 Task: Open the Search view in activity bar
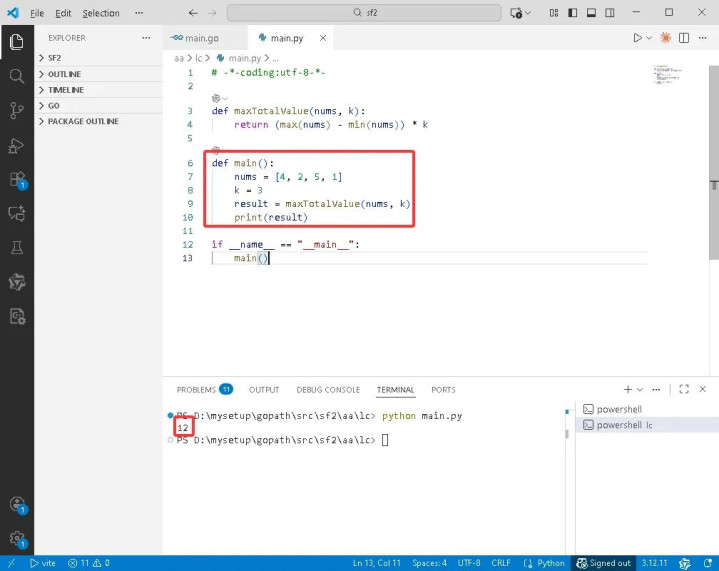(x=16, y=76)
